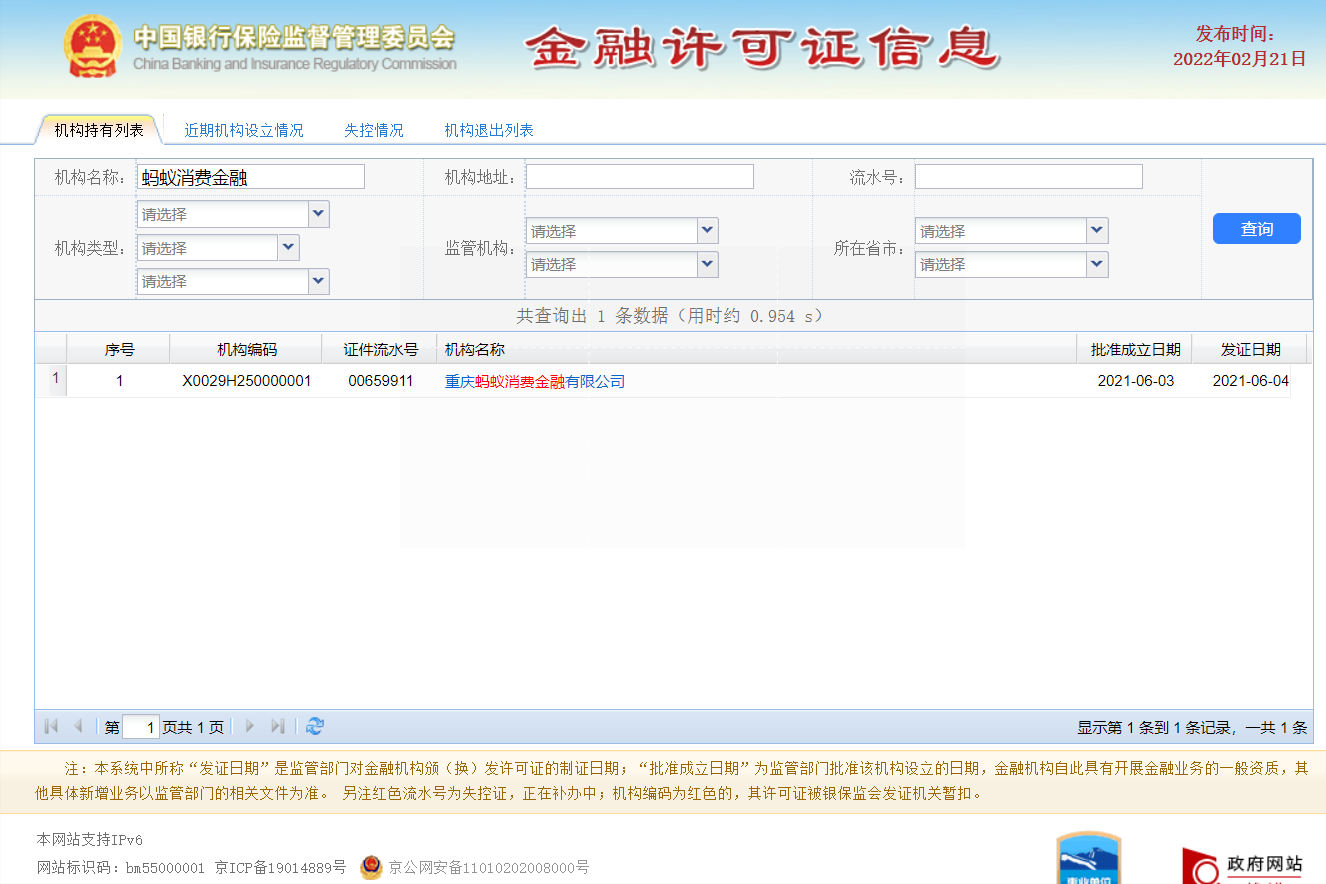1326x884 pixels.
Task: Click 网站标识码 bm55000001 text
Action: click(x=121, y=867)
